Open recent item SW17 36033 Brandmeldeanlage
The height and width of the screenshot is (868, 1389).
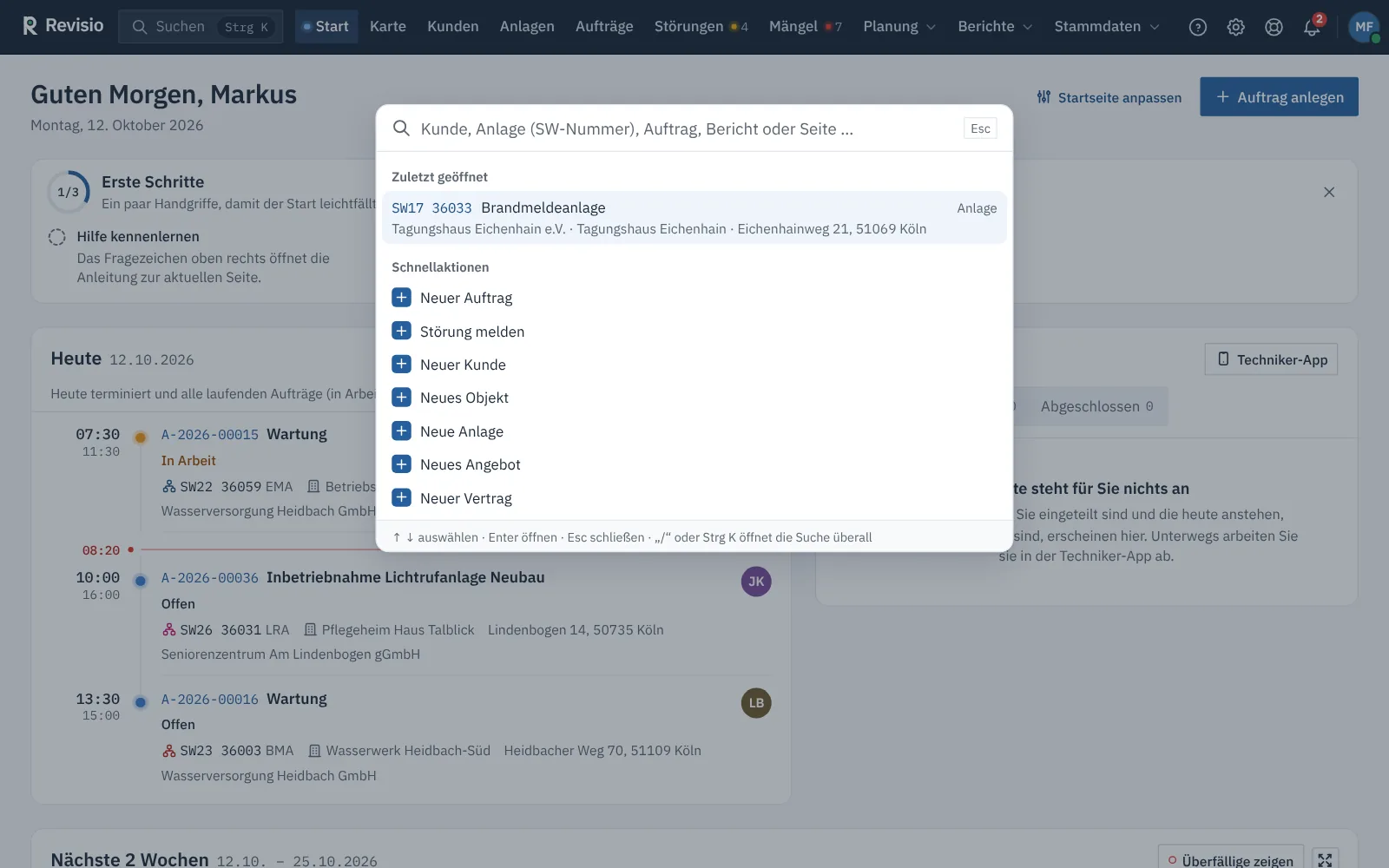pos(694,218)
